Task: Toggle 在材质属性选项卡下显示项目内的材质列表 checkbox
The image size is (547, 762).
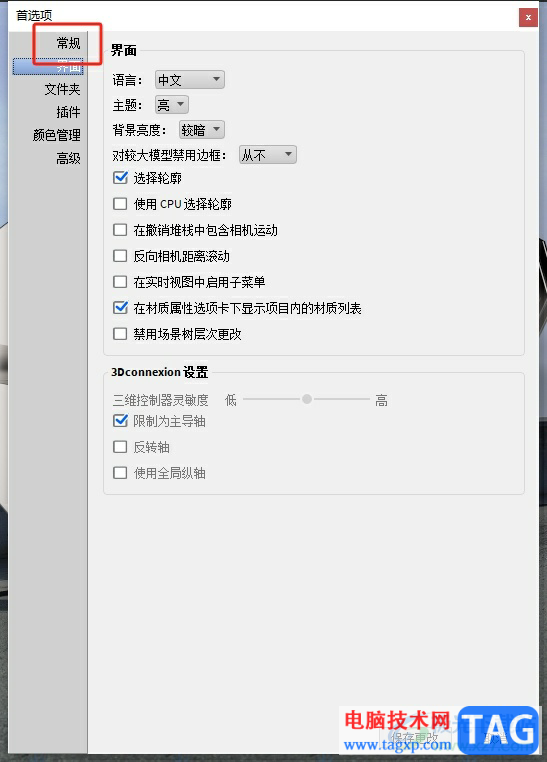Action: 120,308
